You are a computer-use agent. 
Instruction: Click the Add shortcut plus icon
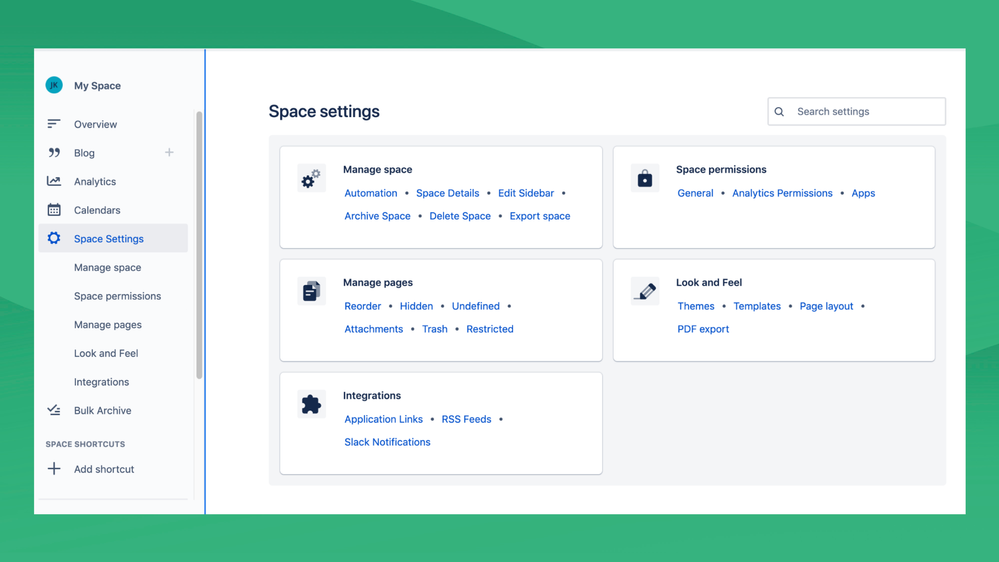click(x=54, y=469)
